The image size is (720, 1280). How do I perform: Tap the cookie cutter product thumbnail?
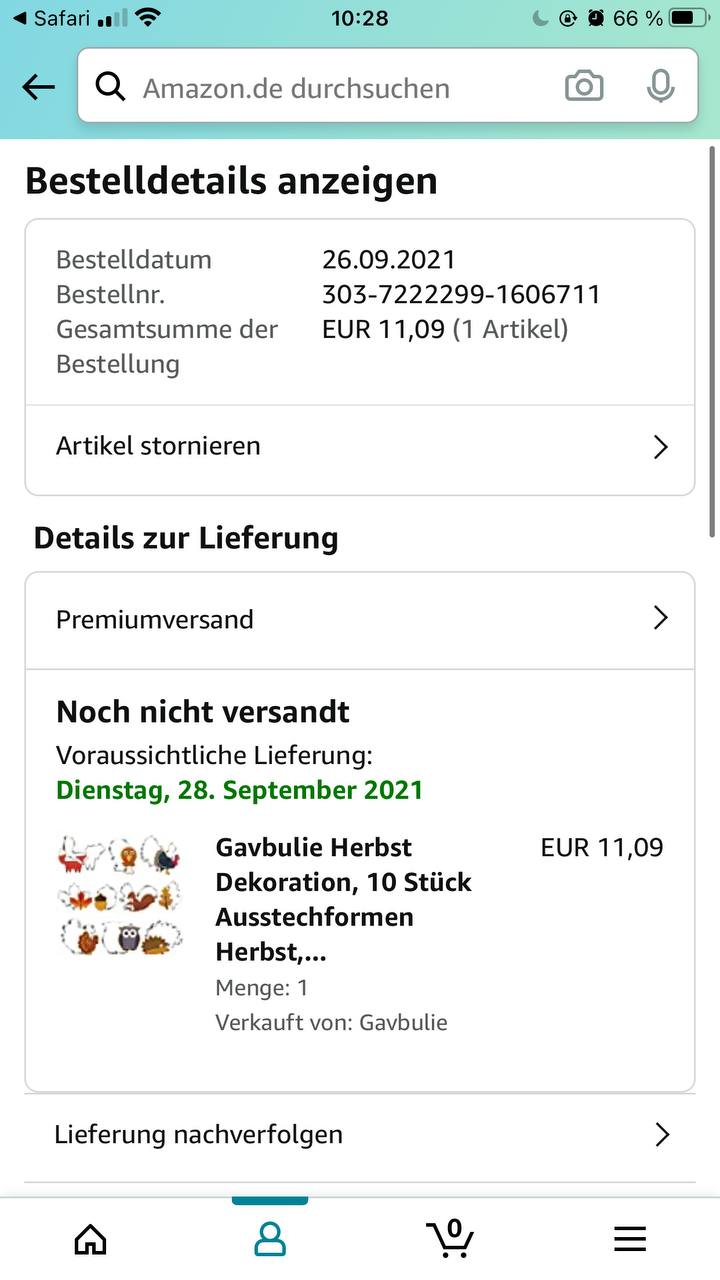121,896
